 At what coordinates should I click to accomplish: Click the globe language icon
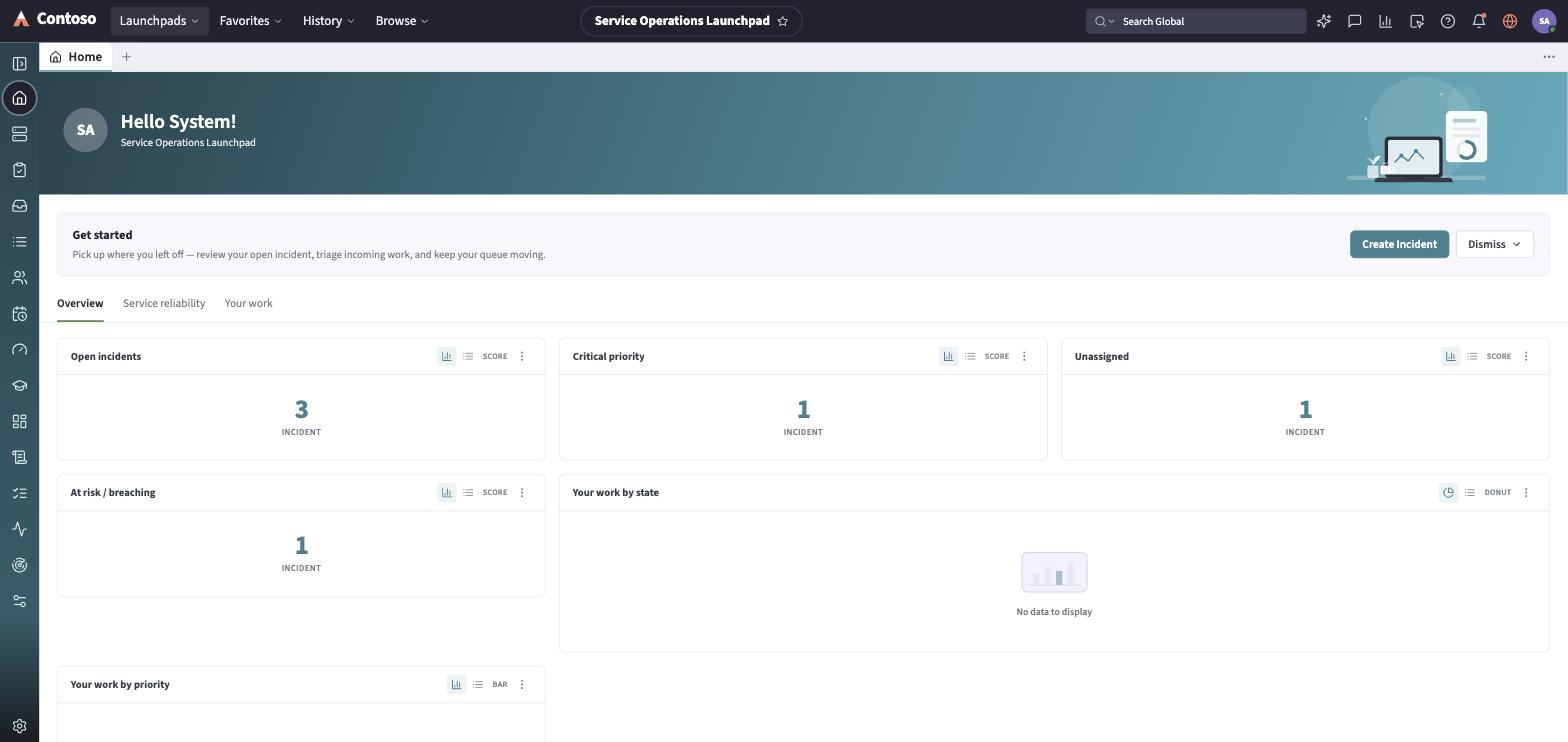(x=1510, y=21)
